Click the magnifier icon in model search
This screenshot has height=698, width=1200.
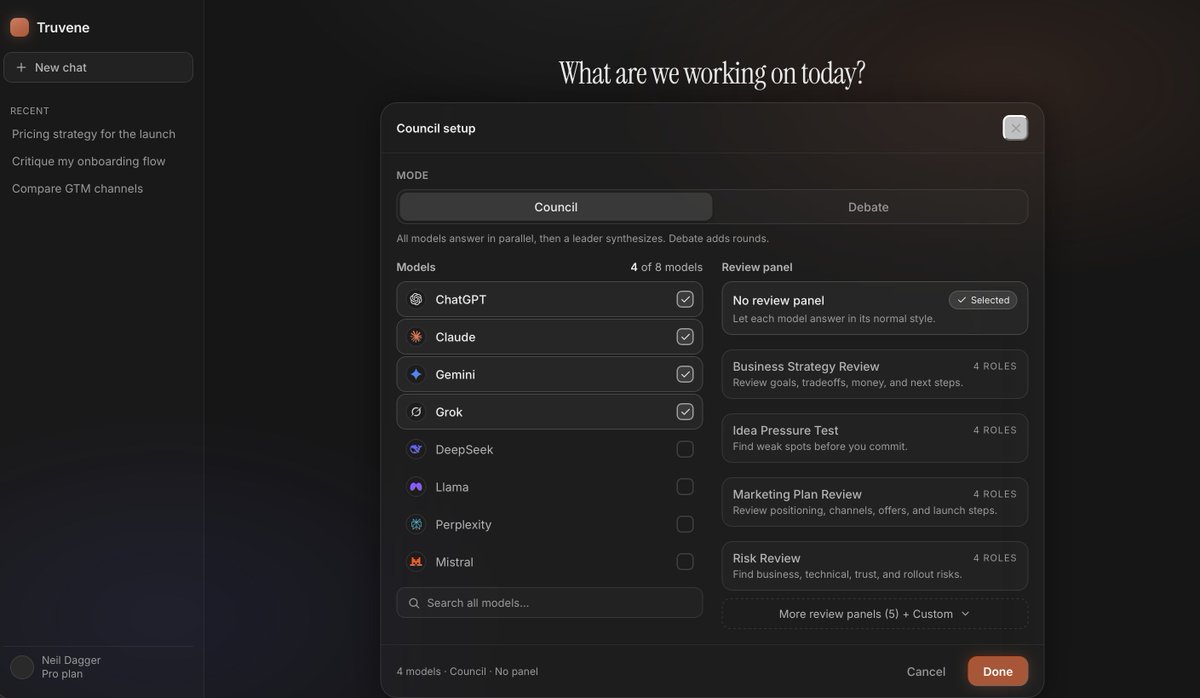(414, 603)
